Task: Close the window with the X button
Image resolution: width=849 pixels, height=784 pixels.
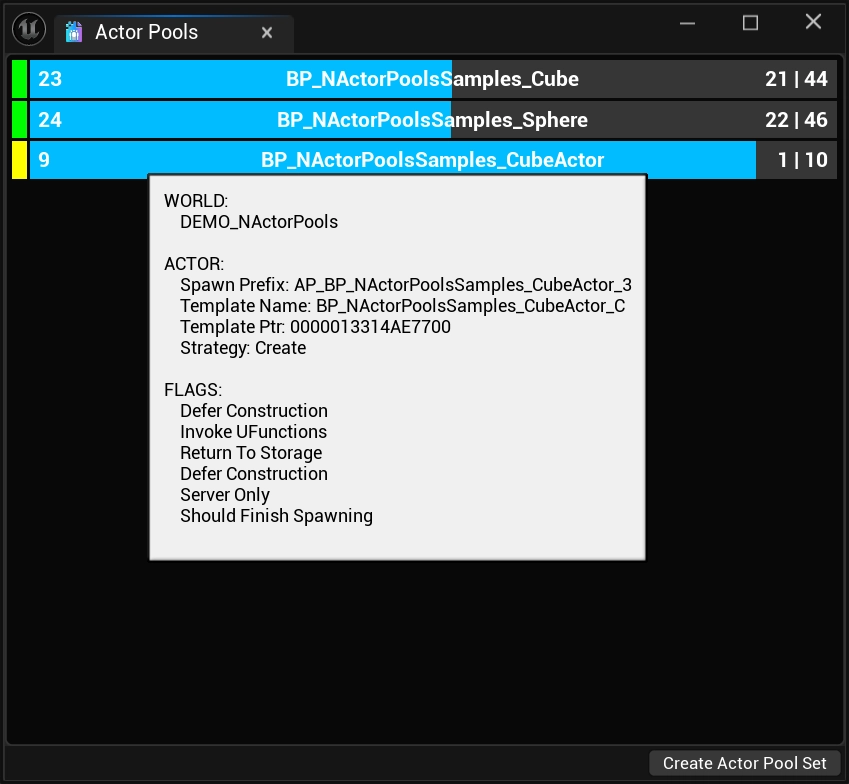Action: pos(813,22)
